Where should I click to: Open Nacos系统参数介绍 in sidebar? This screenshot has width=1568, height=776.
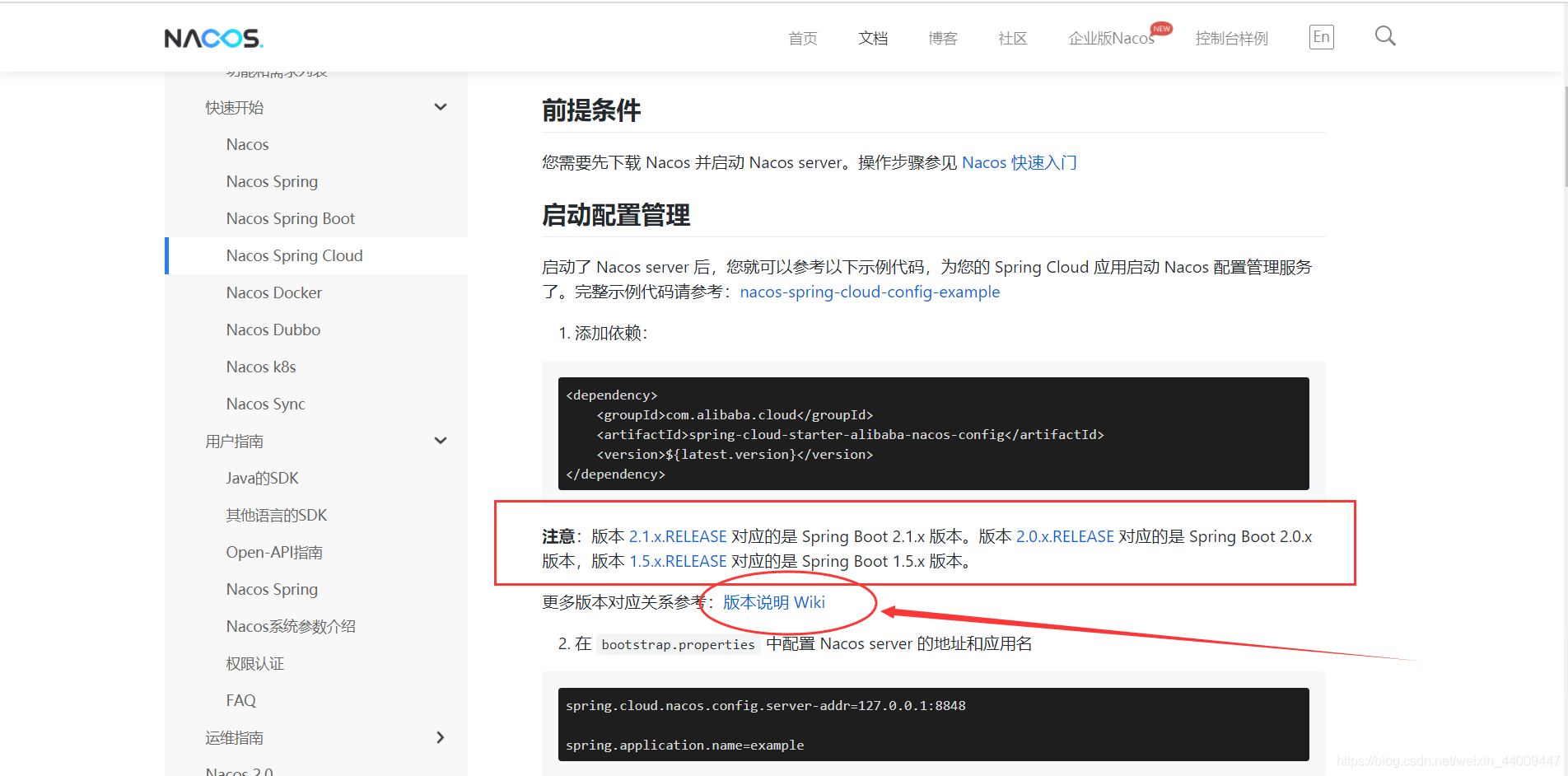click(291, 626)
